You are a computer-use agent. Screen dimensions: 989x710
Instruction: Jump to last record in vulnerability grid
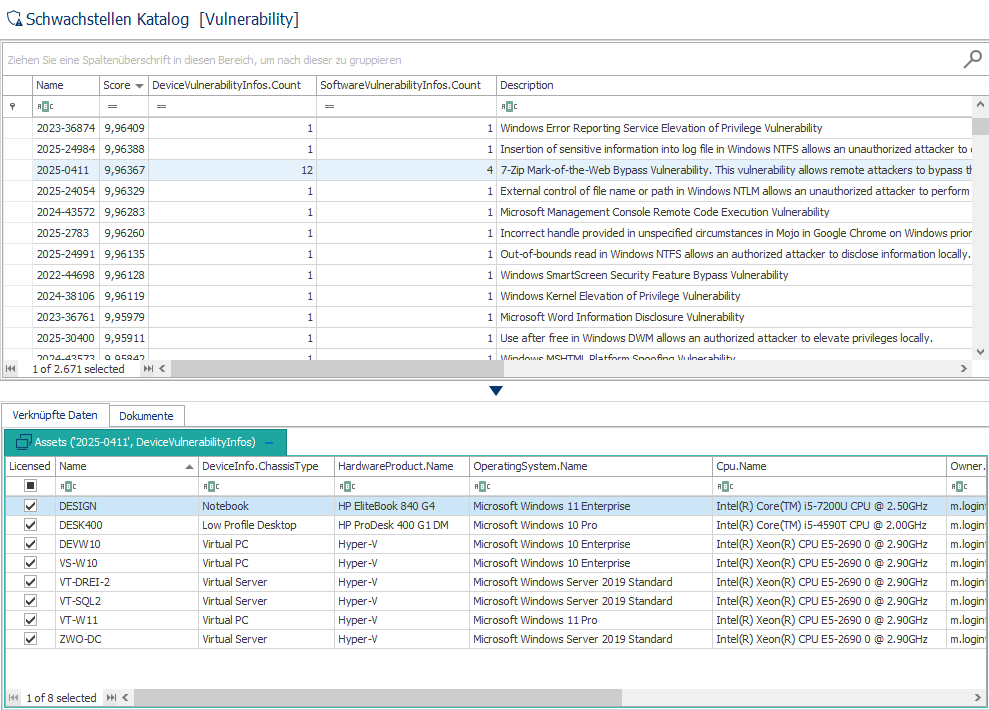click(148, 369)
